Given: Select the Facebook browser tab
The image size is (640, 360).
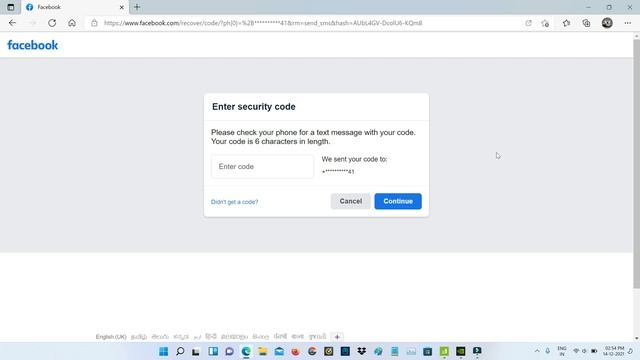Looking at the screenshot, I should [x=75, y=7].
